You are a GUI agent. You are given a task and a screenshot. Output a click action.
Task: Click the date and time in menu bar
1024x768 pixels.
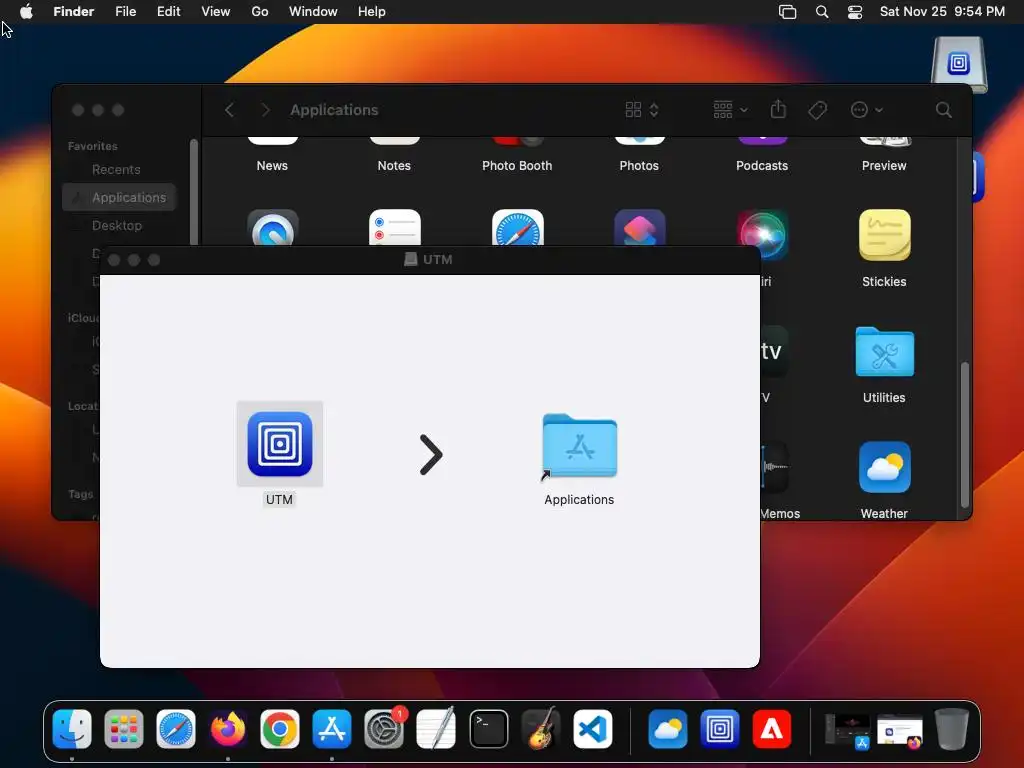click(x=942, y=12)
